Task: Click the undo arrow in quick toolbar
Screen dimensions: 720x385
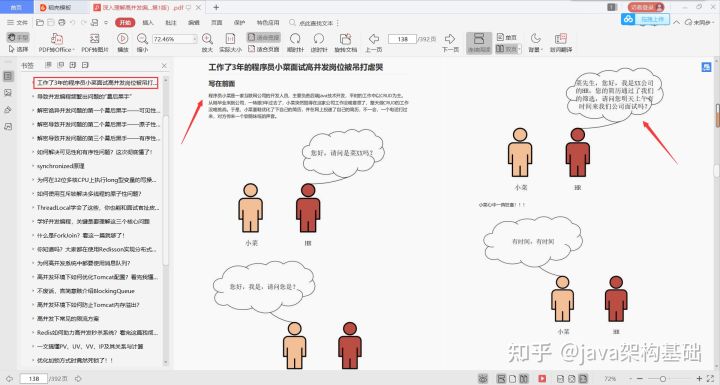Action: 73,23
